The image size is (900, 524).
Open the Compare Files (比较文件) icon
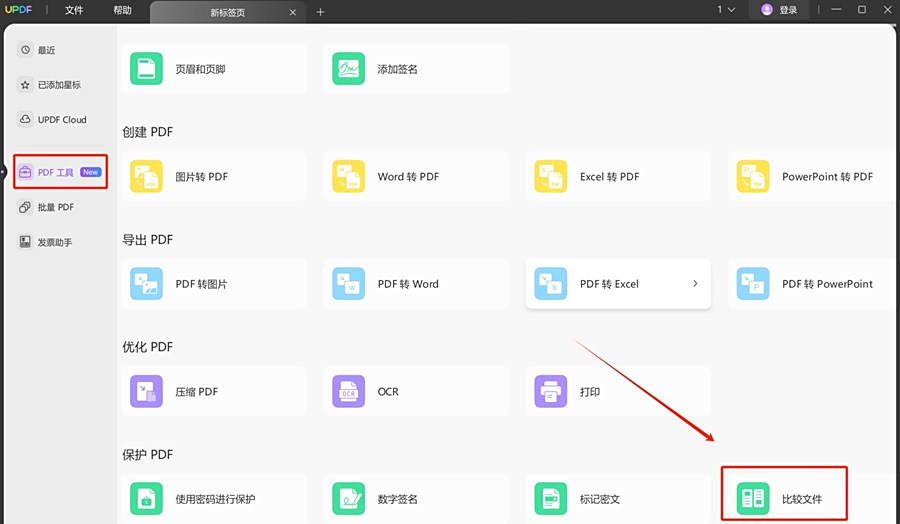752,499
